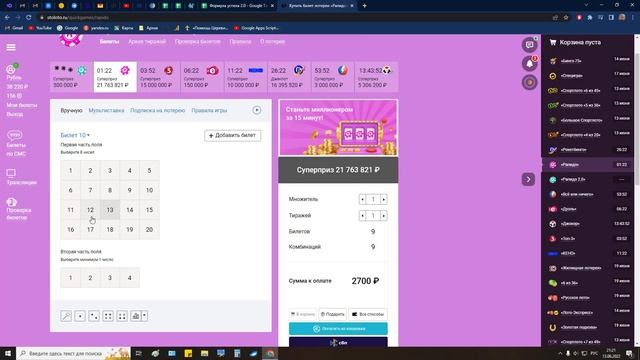Select the 53:52 game card

333,77
